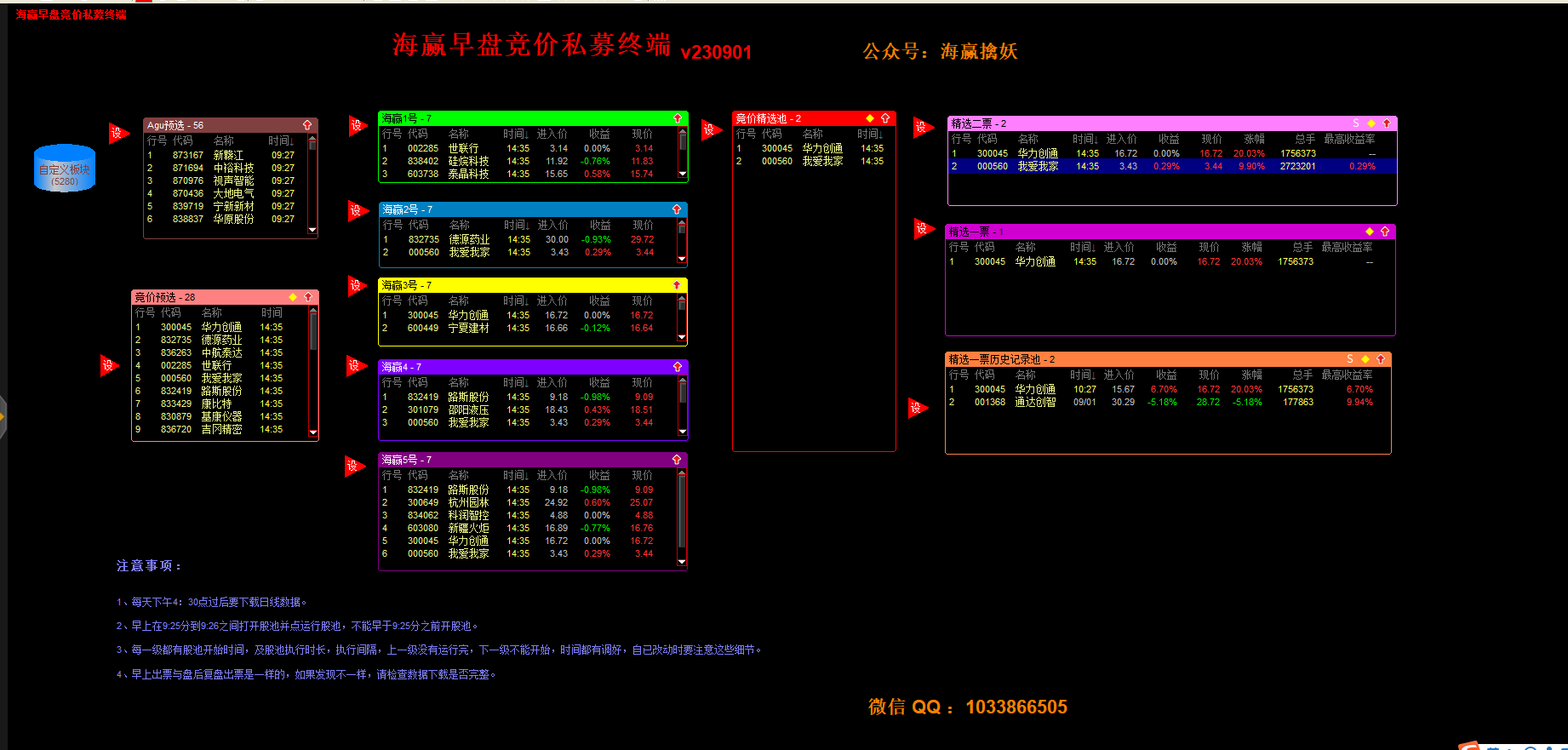Image resolution: width=1568 pixels, height=750 pixels.
Task: Toggle yellow diamond in 竞价精选池 header
Action: tap(870, 118)
